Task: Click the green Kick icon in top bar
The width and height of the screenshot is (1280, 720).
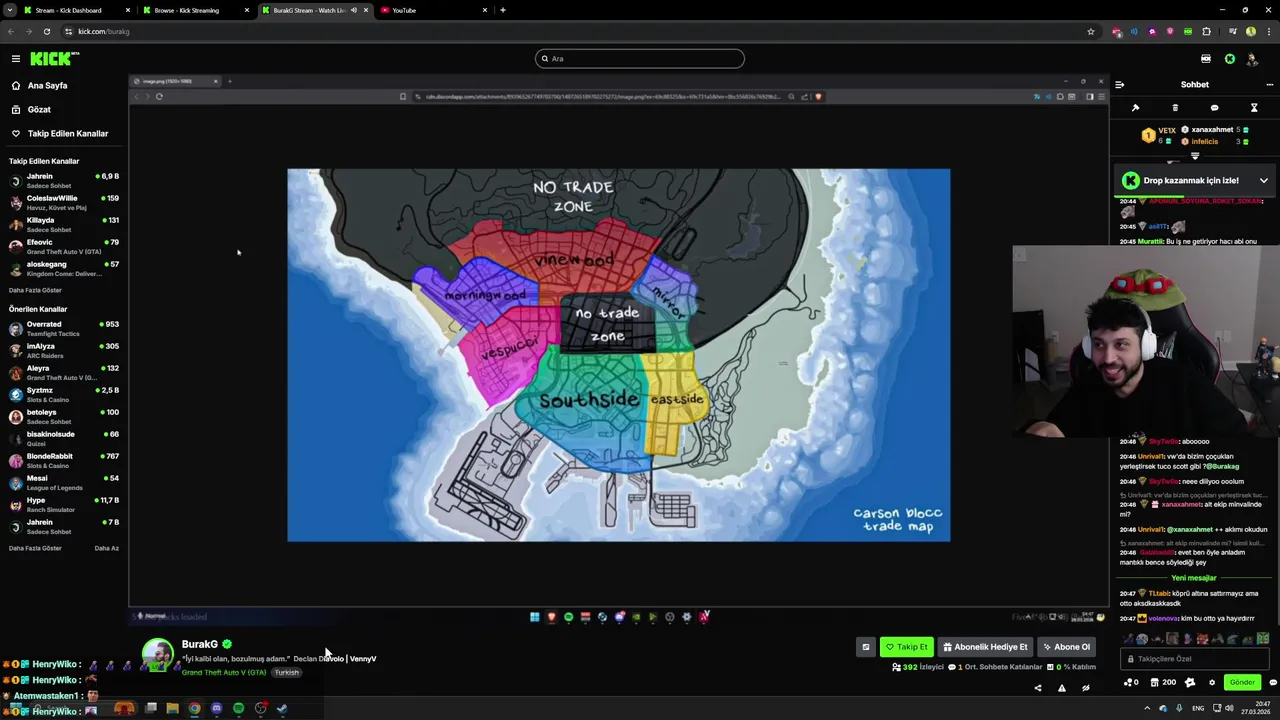Action: coord(1230,59)
